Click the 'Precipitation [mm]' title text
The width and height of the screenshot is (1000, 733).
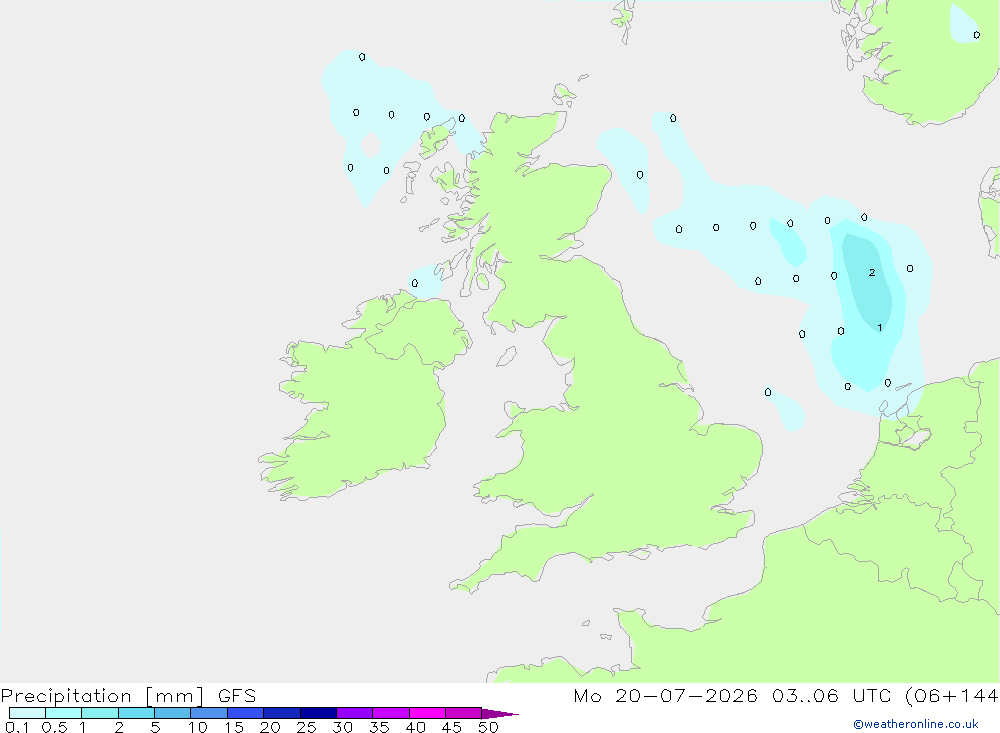pyautogui.click(x=103, y=696)
